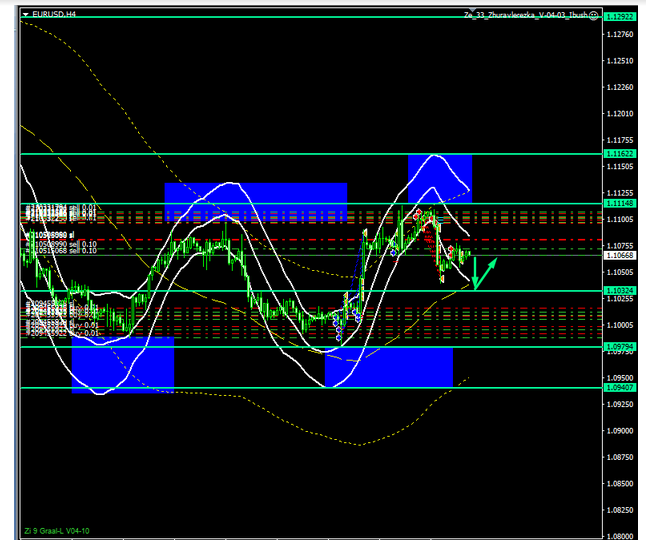The width and height of the screenshot is (646, 543).
Task: Click the 1.12760 value on price scale
Action: click(x=620, y=35)
